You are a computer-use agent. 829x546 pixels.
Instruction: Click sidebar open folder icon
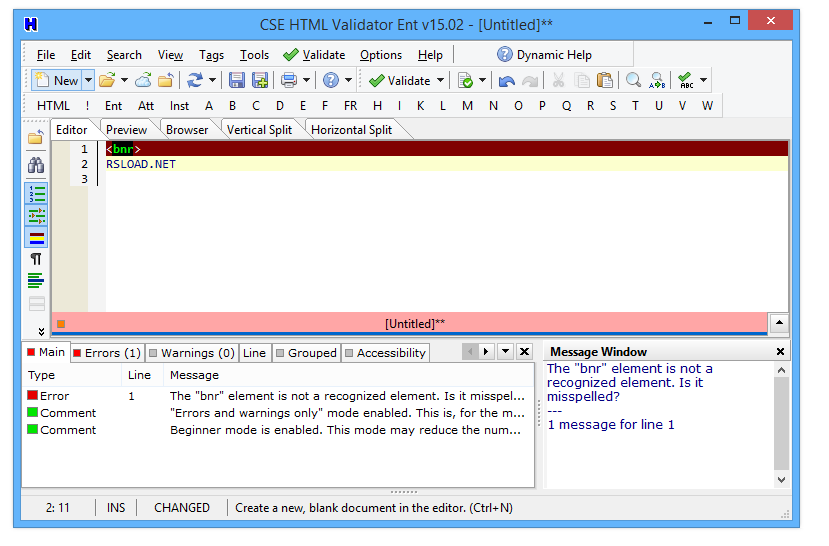(36, 138)
